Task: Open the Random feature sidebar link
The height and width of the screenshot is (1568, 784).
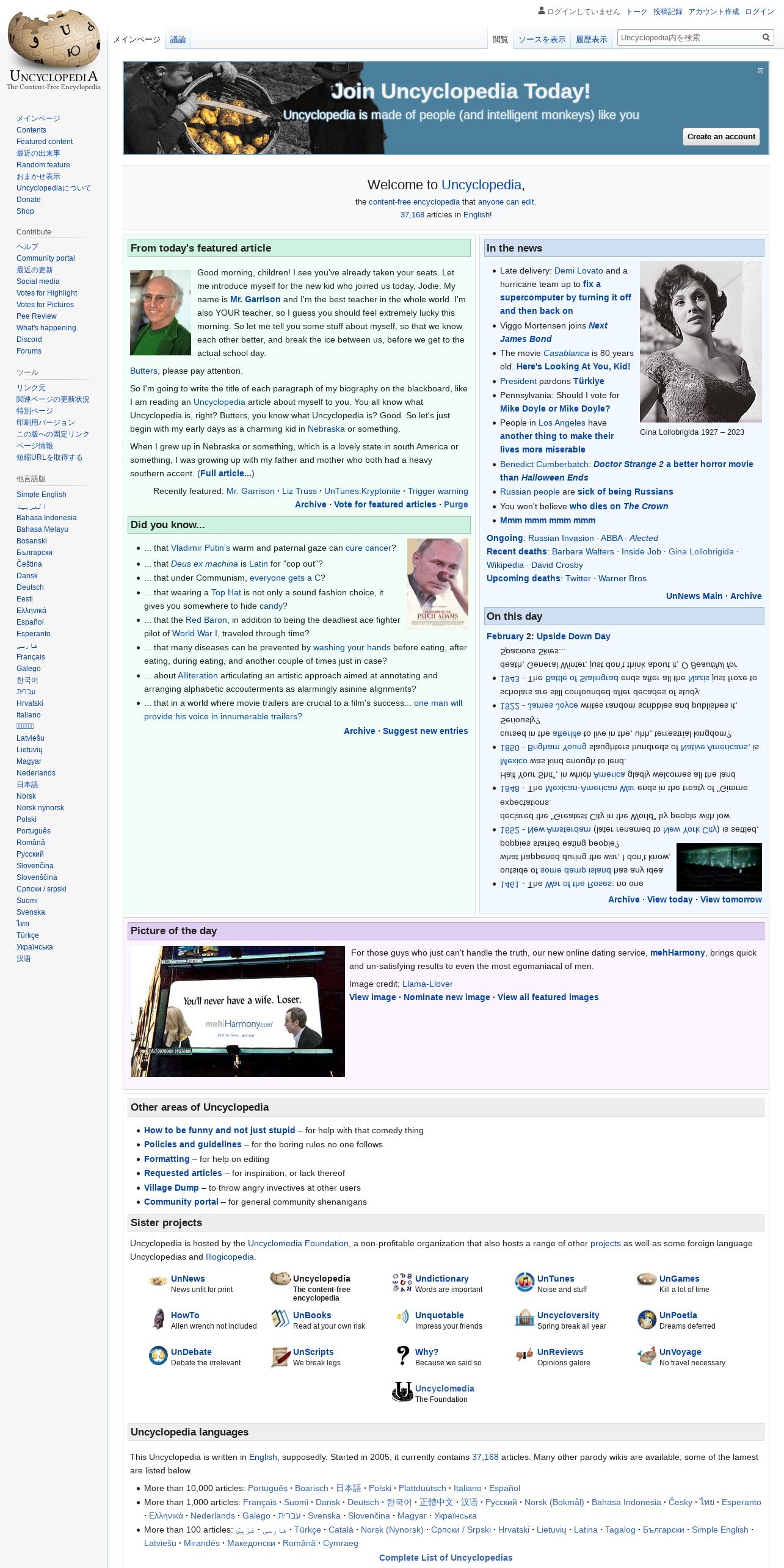Action: (43, 165)
